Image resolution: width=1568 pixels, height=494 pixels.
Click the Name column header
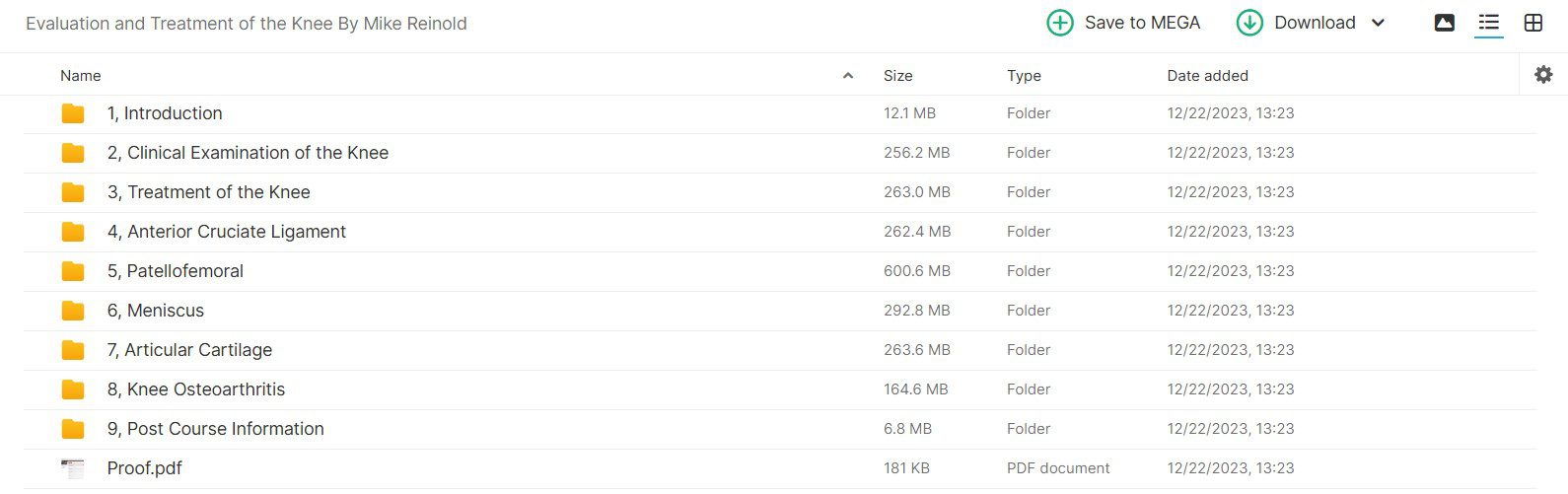pyautogui.click(x=81, y=76)
